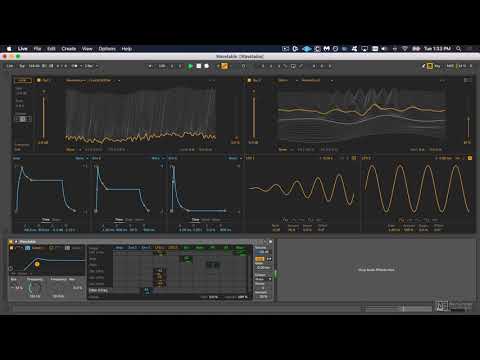Click the Filter 2 Frequency knob
Viewport: 480px width, 360px height.
click(58, 288)
